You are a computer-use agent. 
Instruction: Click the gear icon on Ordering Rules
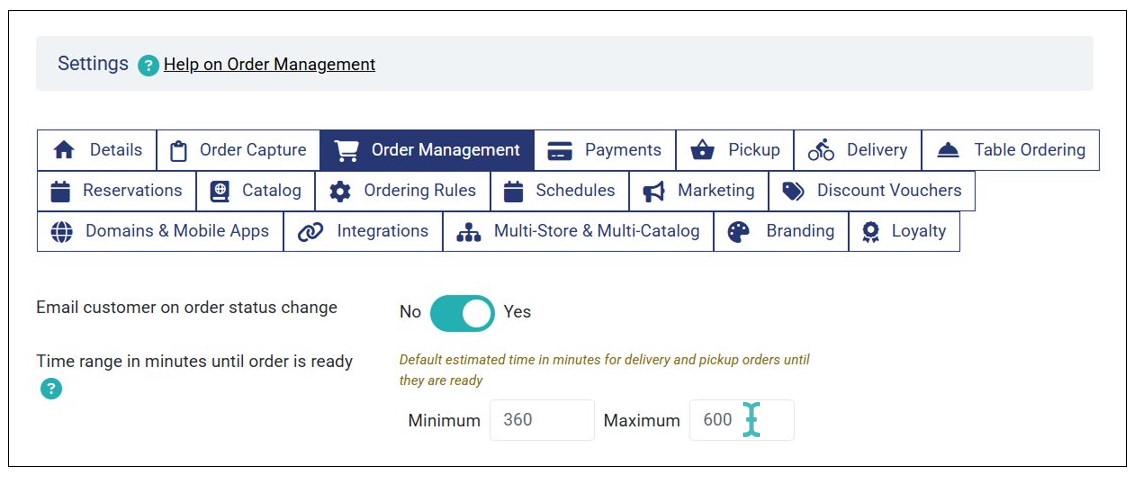coord(339,191)
